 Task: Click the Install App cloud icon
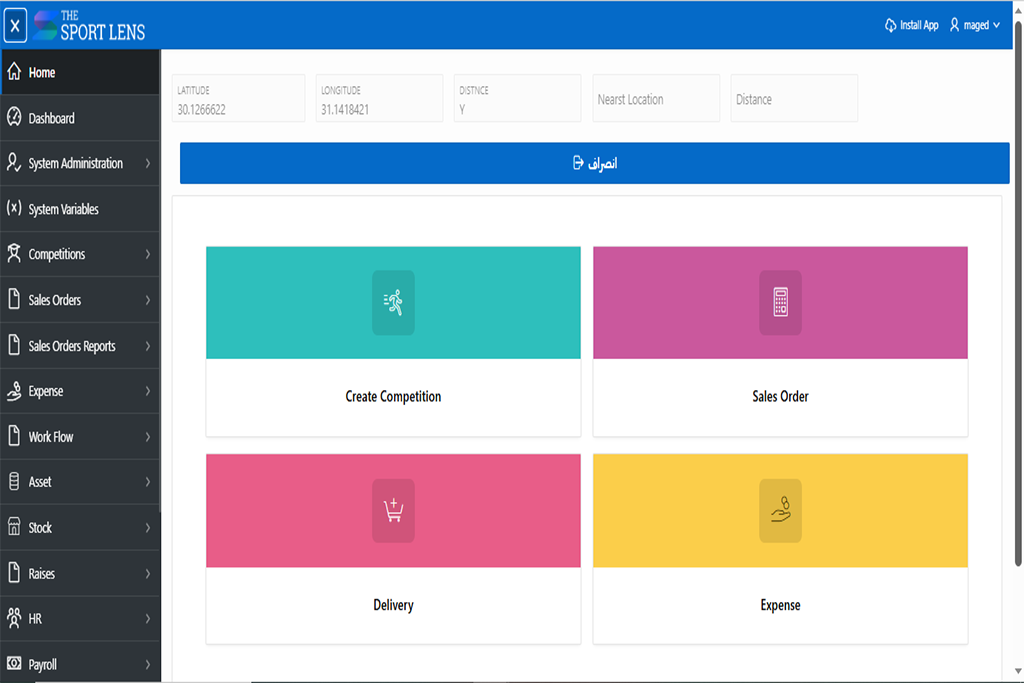pyautogui.click(x=890, y=25)
